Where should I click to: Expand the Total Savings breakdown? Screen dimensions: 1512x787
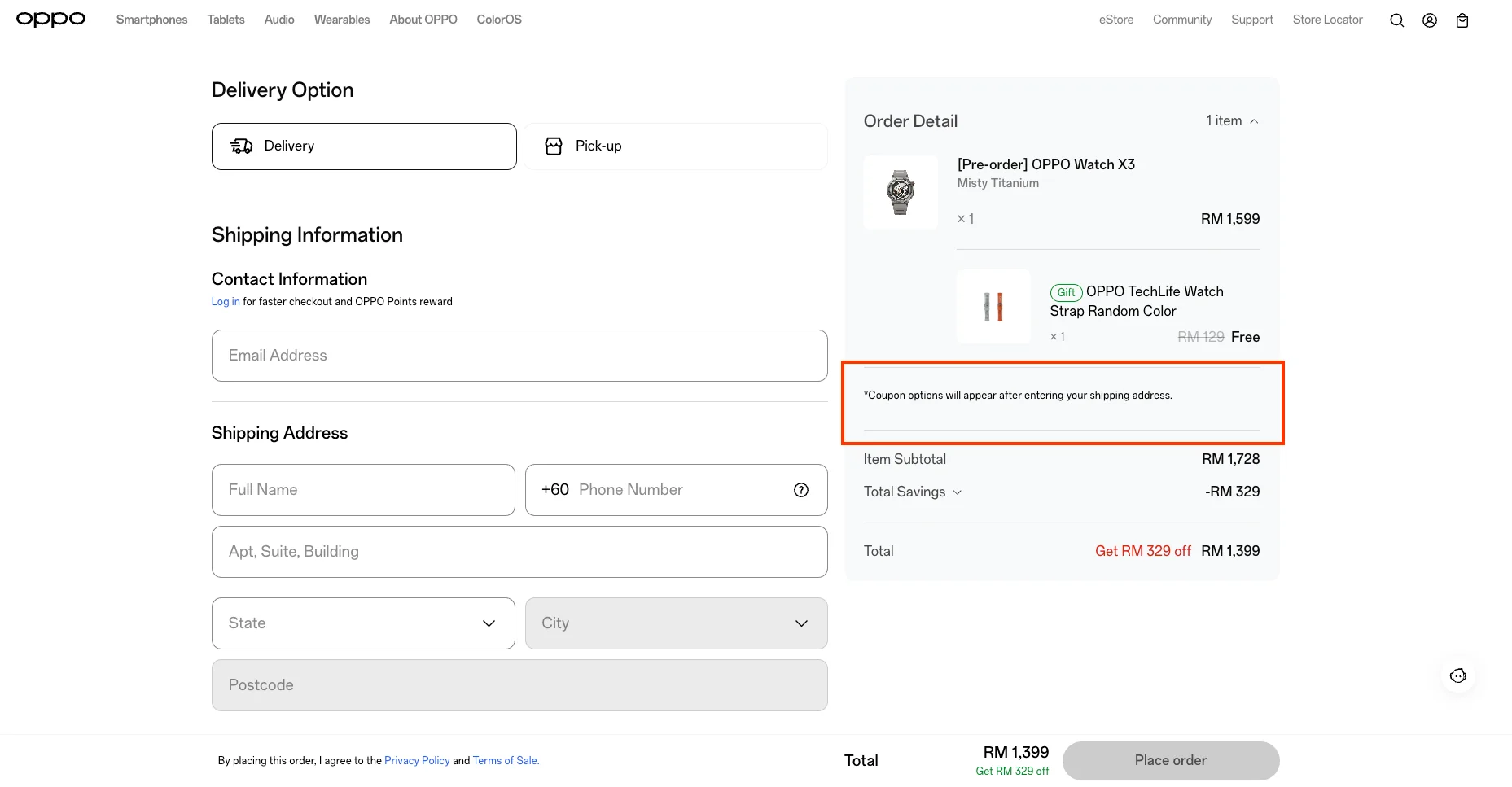point(913,492)
